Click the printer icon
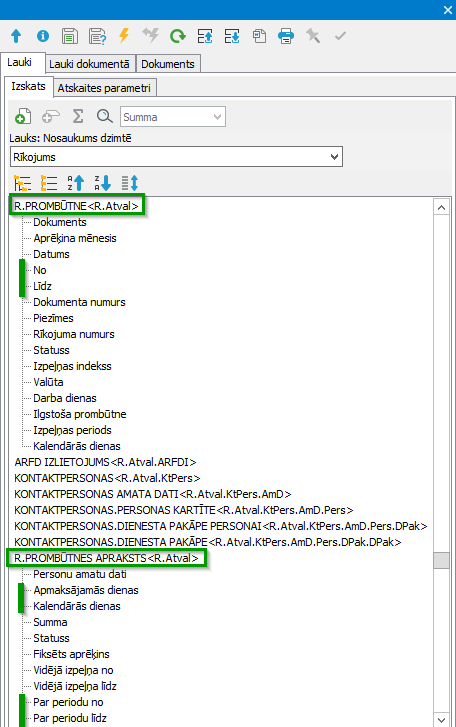 point(286,36)
